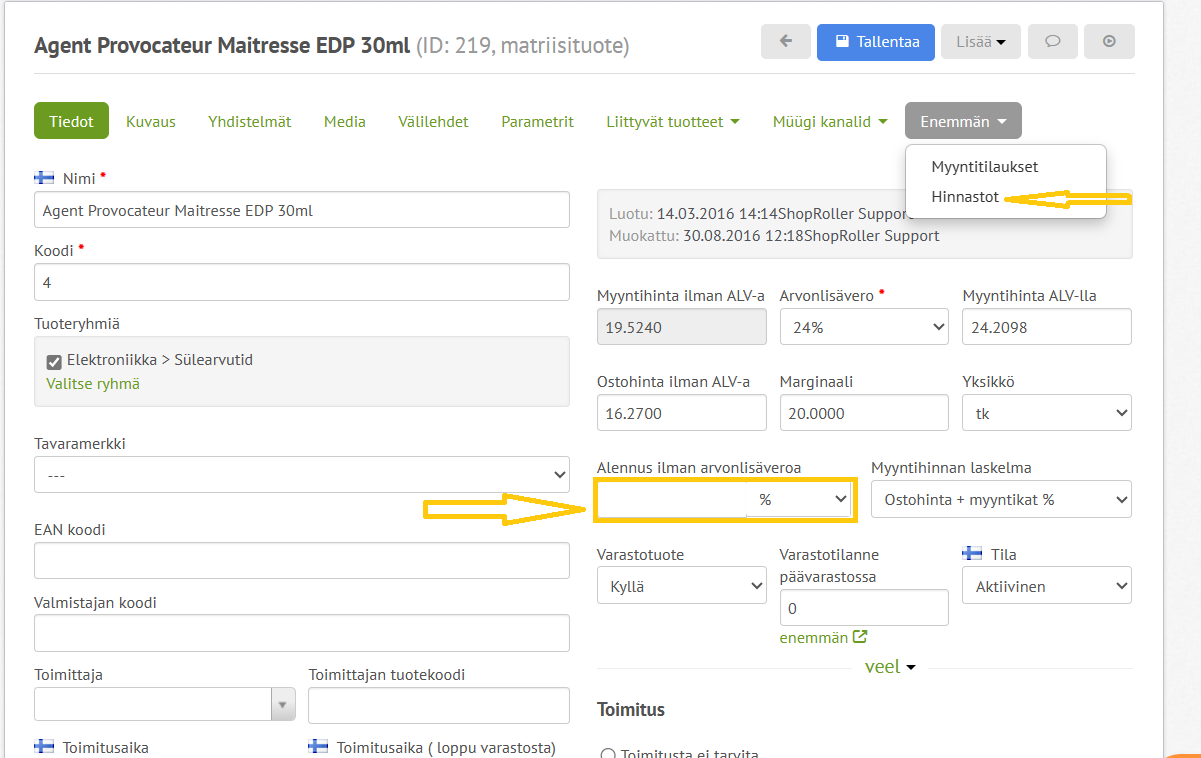Click the Alennus ilman arvonlisäveroa amount field
The height and width of the screenshot is (758, 1201).
[672, 499]
